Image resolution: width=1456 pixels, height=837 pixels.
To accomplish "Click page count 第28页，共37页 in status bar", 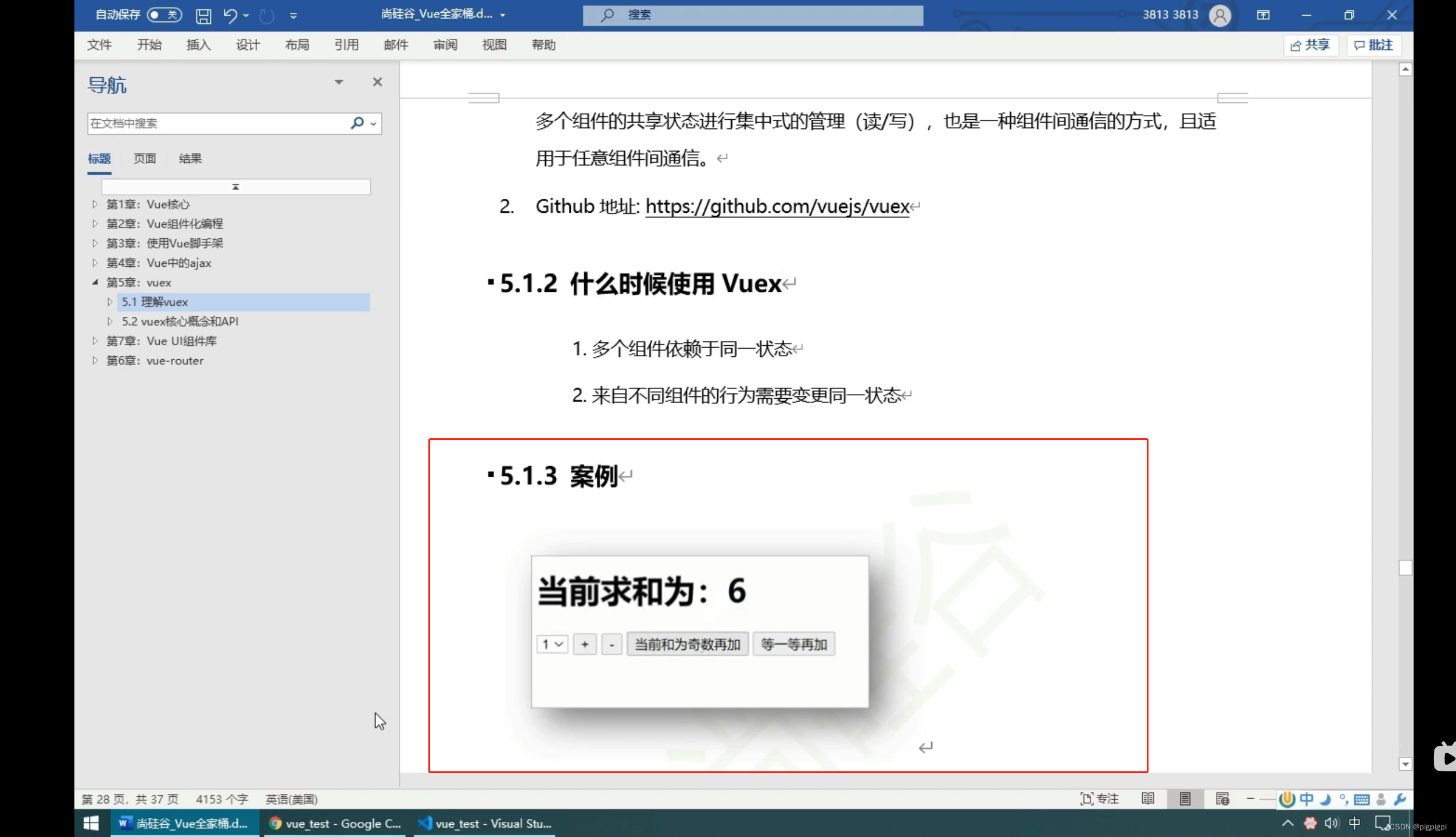I will [x=130, y=799].
